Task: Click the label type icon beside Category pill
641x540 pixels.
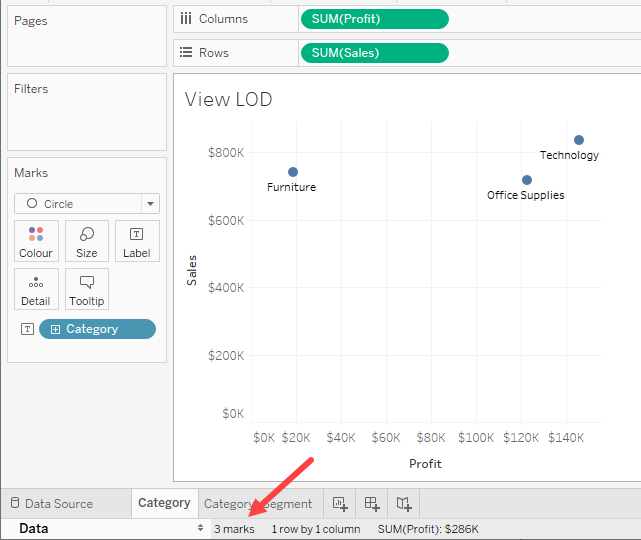Action: 27,329
